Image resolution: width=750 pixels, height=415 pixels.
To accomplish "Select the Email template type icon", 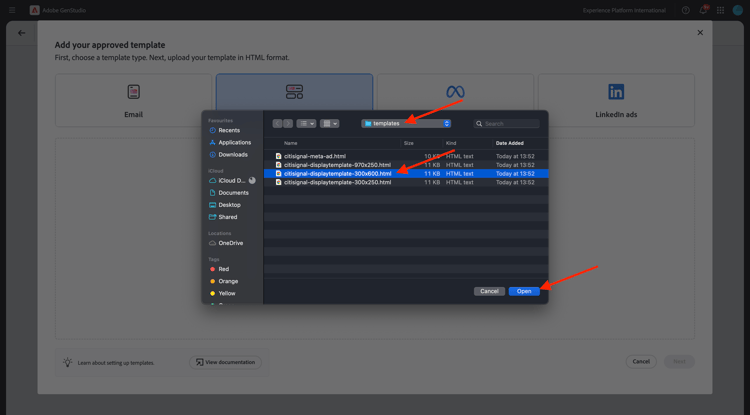I will coord(133,91).
